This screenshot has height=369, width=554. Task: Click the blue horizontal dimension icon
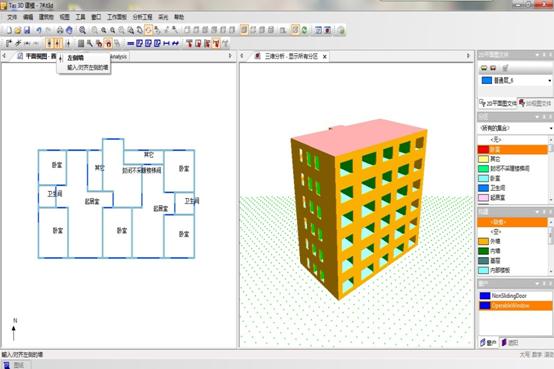click(x=166, y=43)
